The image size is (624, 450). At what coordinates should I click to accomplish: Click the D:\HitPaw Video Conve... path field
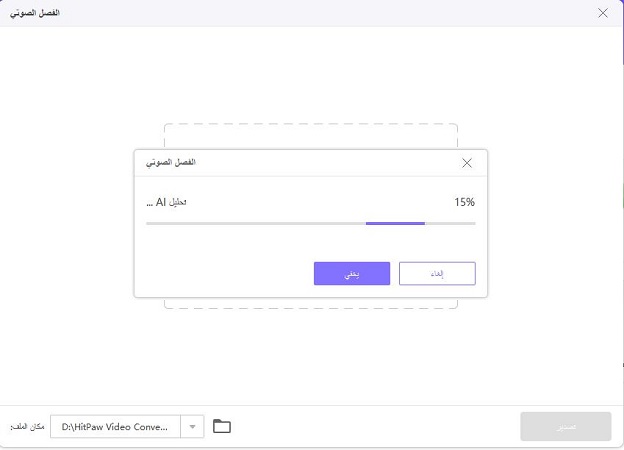coord(115,427)
